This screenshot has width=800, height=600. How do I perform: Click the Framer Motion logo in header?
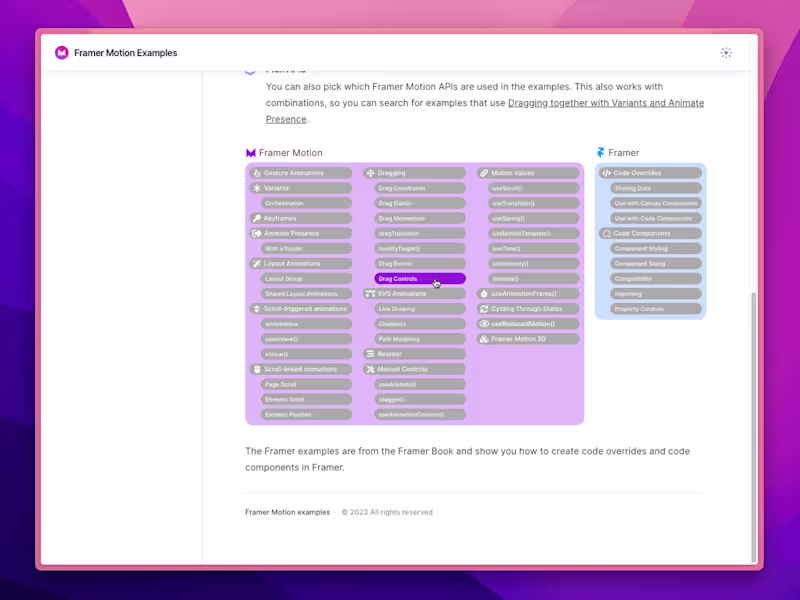pyautogui.click(x=62, y=53)
